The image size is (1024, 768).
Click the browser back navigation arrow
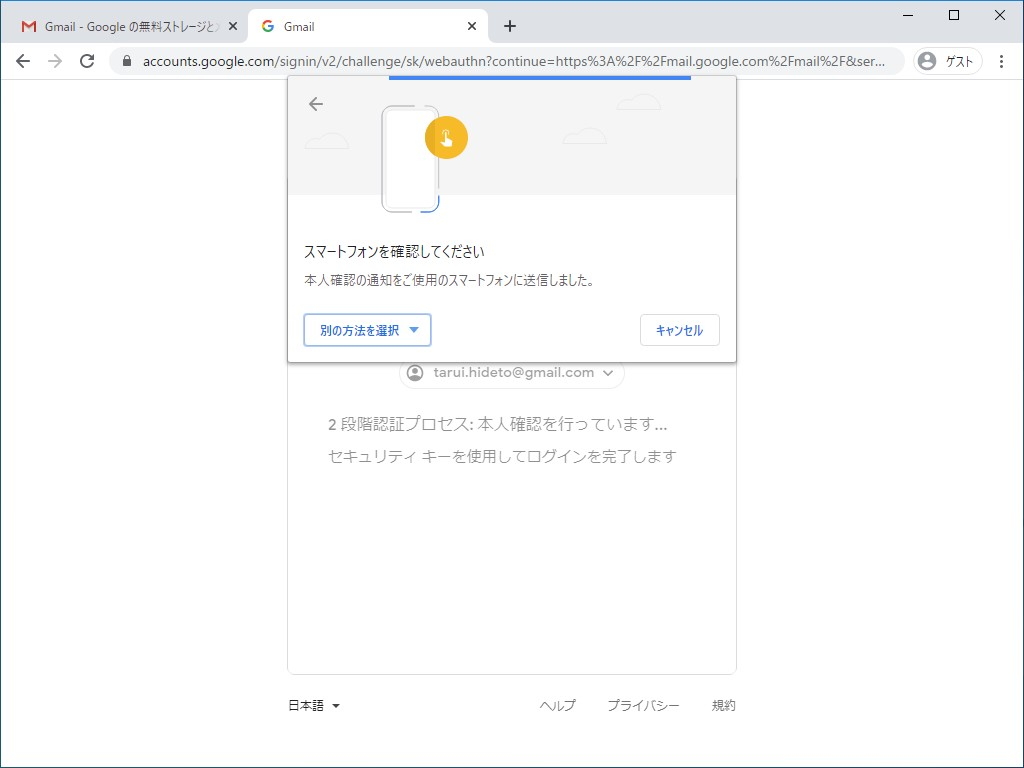click(x=23, y=61)
